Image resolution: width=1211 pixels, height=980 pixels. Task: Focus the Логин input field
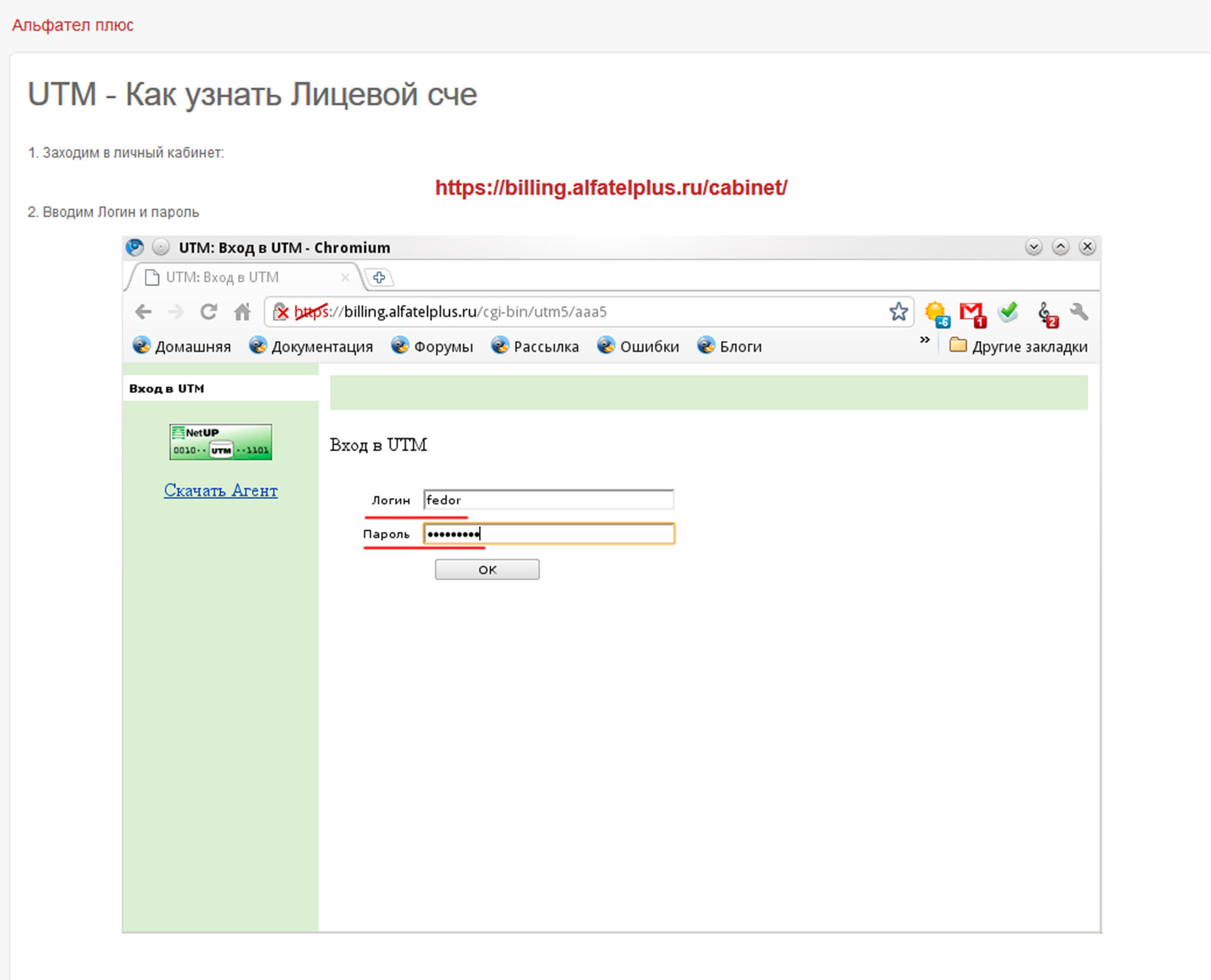click(x=549, y=500)
